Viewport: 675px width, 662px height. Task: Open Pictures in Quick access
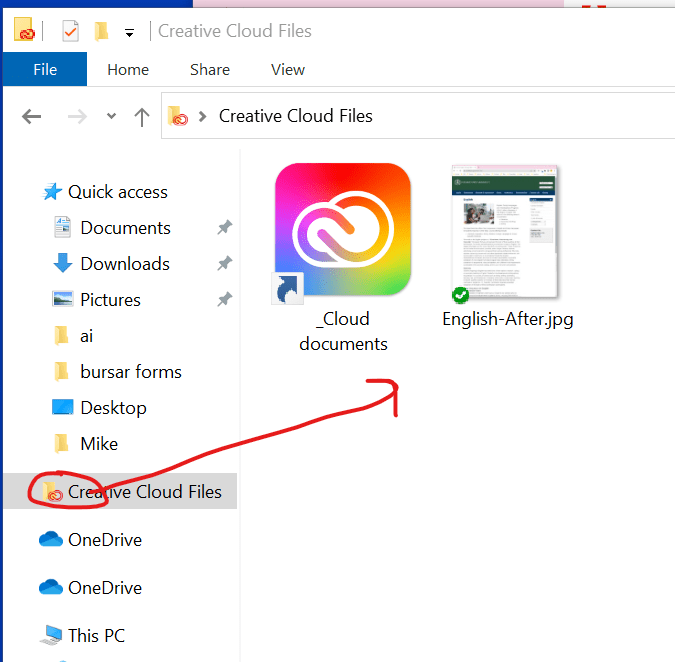[x=110, y=300]
